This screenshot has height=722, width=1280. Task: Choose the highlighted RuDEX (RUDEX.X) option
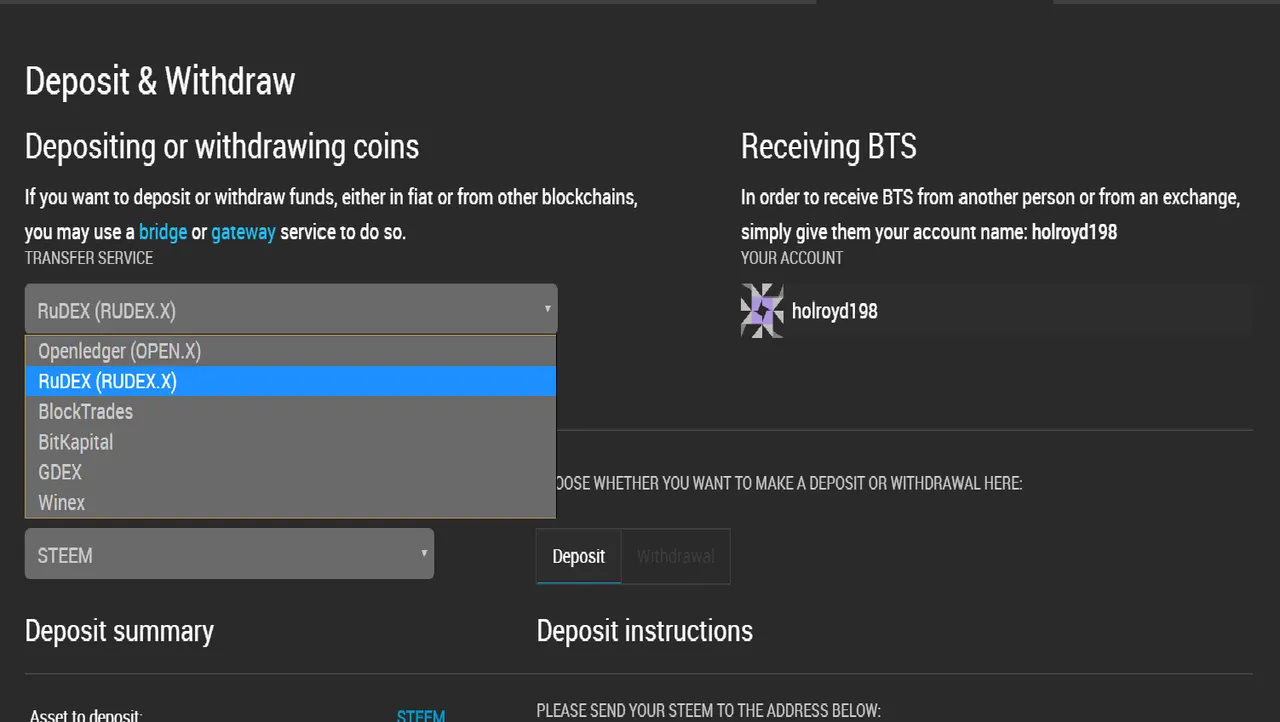pos(291,381)
